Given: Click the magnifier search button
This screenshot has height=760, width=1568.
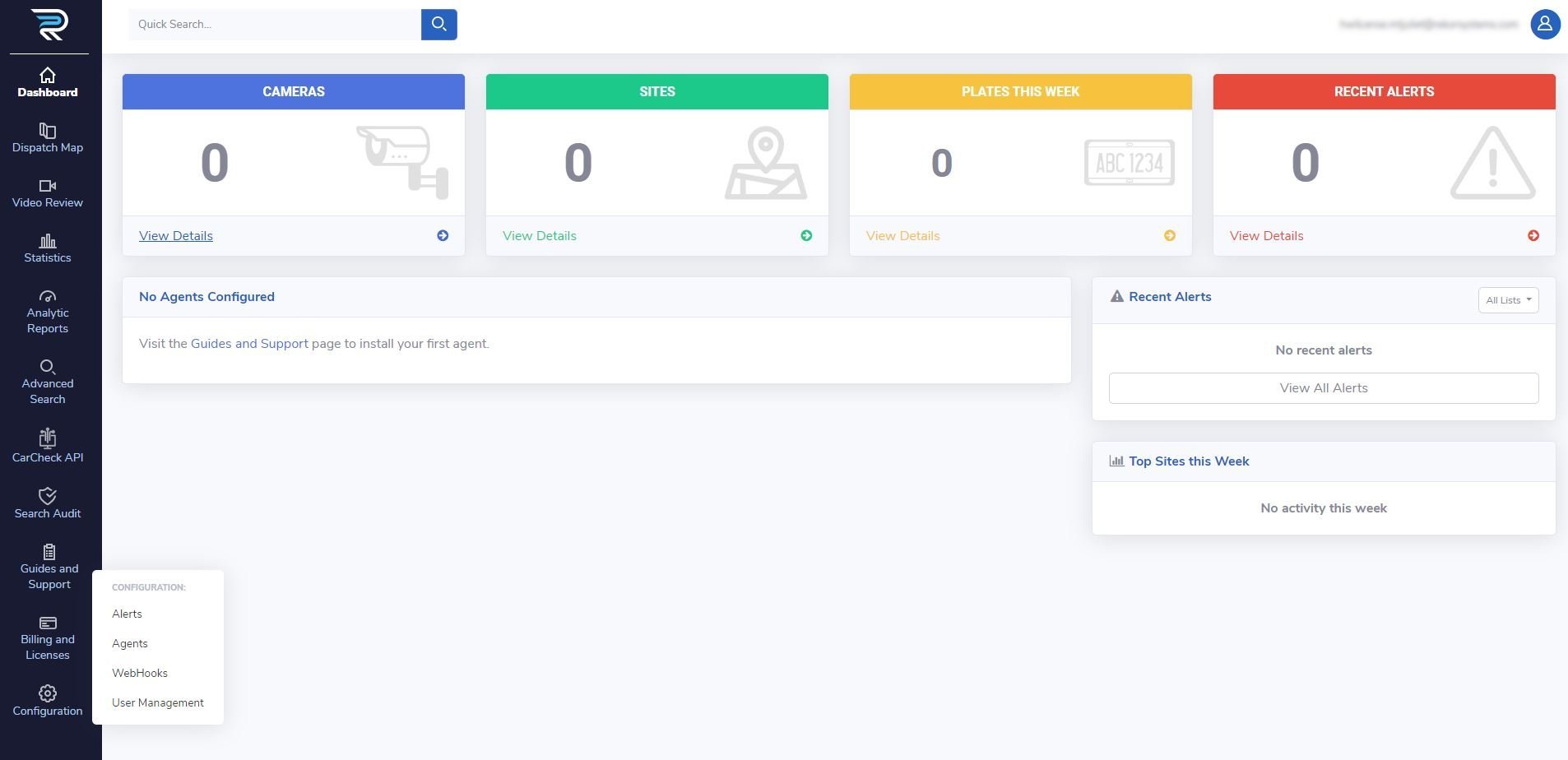Looking at the screenshot, I should click(x=438, y=25).
